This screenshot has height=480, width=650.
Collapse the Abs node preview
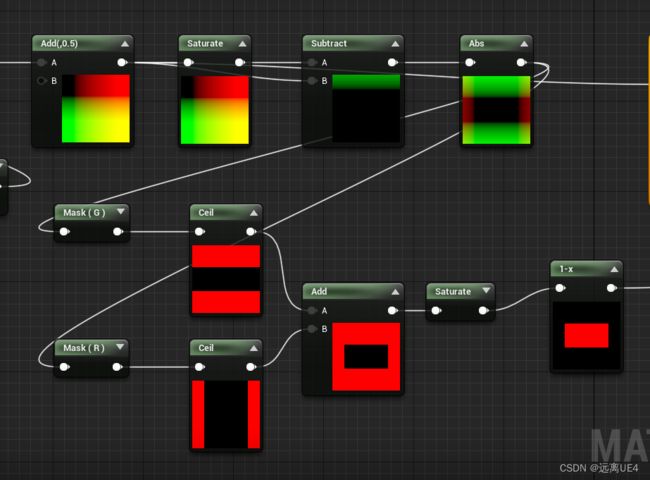point(524,44)
